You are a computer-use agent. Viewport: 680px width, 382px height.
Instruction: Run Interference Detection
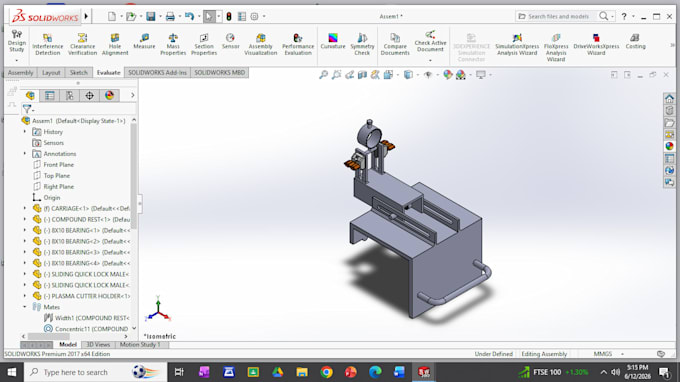[x=47, y=44]
